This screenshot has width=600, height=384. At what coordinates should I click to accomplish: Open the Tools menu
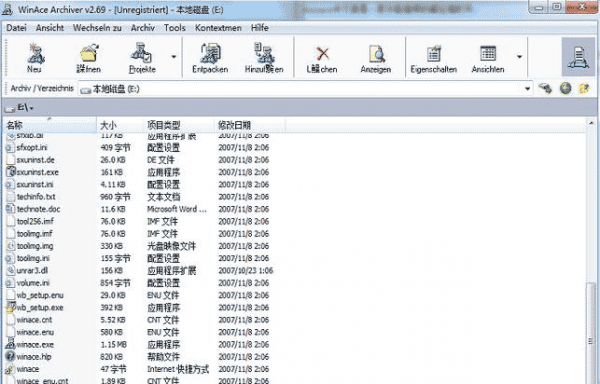tap(174, 28)
